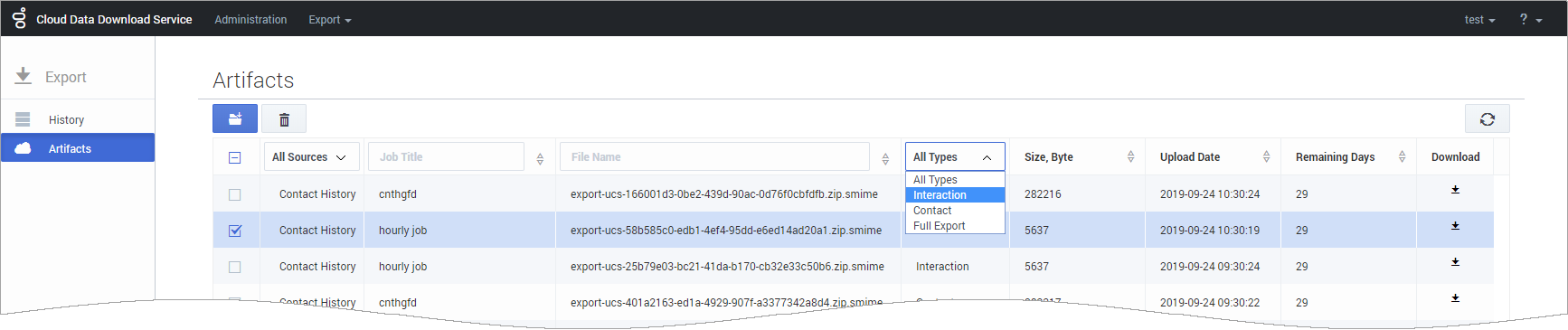Sort by Remaining Days column arrows
Viewport: 1568px width, 330px height.
(1402, 156)
